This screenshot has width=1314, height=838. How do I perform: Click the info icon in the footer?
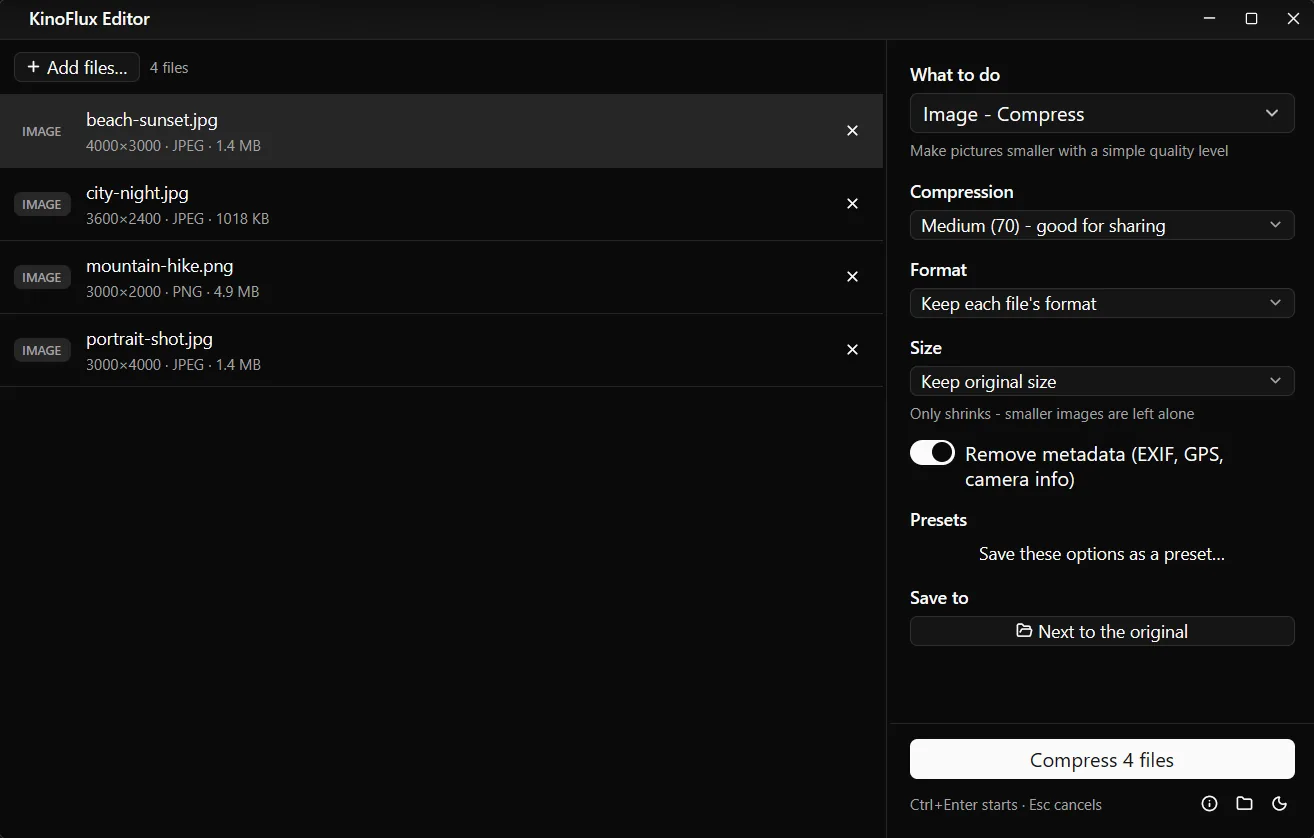1209,804
